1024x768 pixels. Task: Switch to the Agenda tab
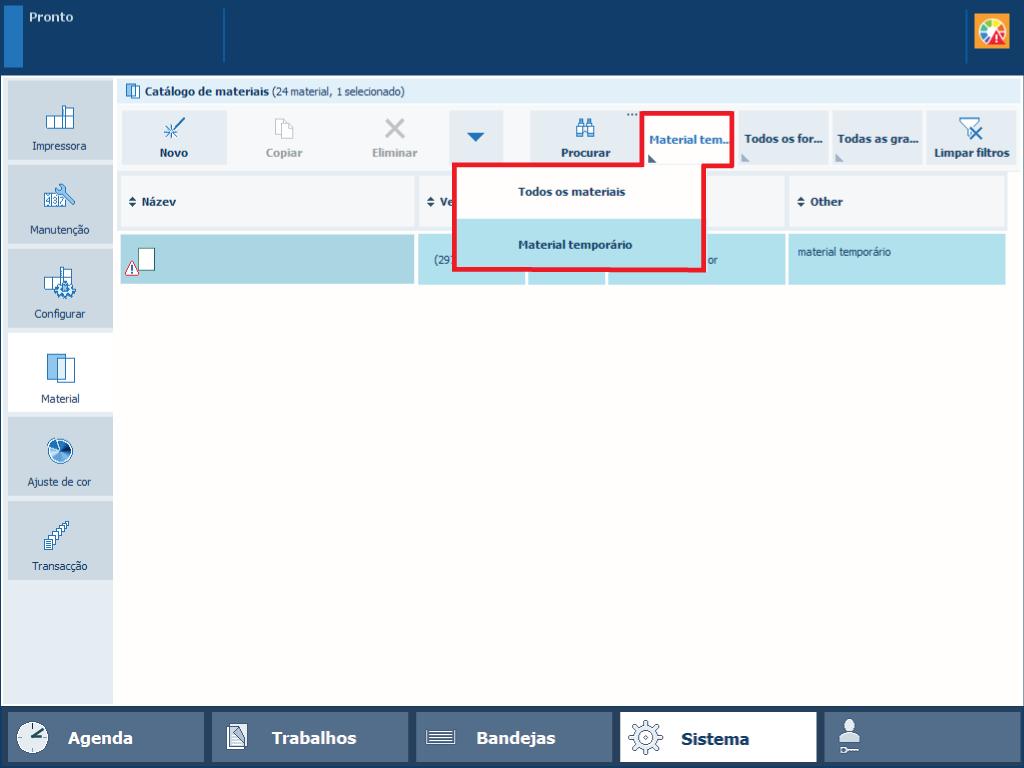[x=106, y=739]
